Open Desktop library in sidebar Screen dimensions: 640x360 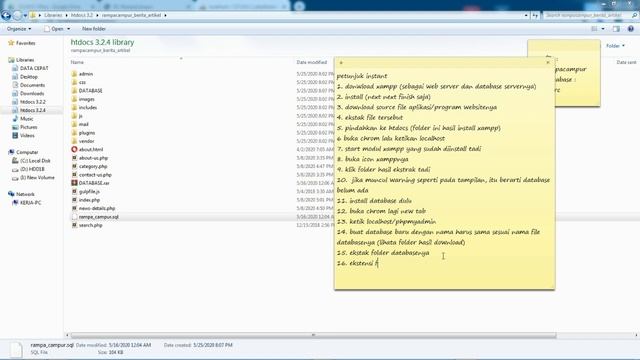click(29, 77)
